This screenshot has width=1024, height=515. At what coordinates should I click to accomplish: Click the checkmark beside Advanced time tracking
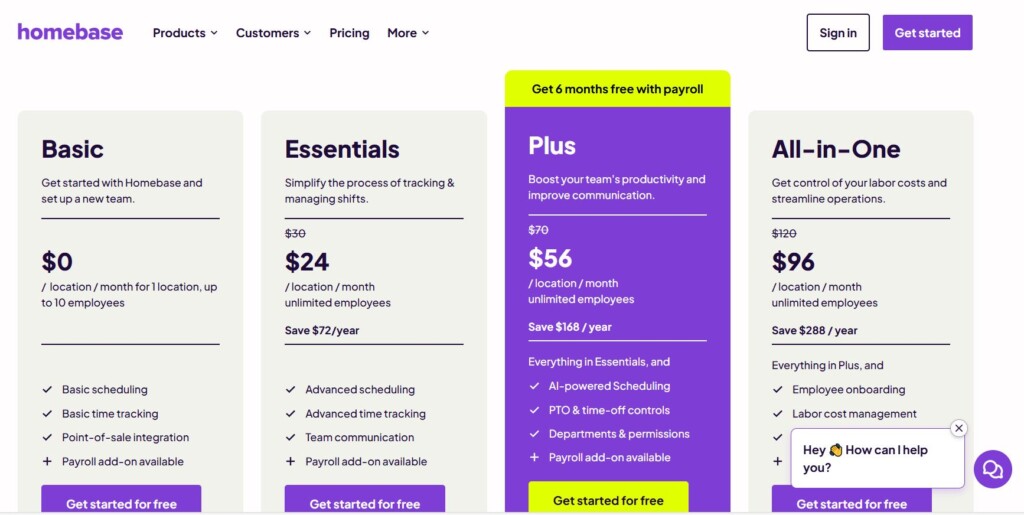[291, 414]
